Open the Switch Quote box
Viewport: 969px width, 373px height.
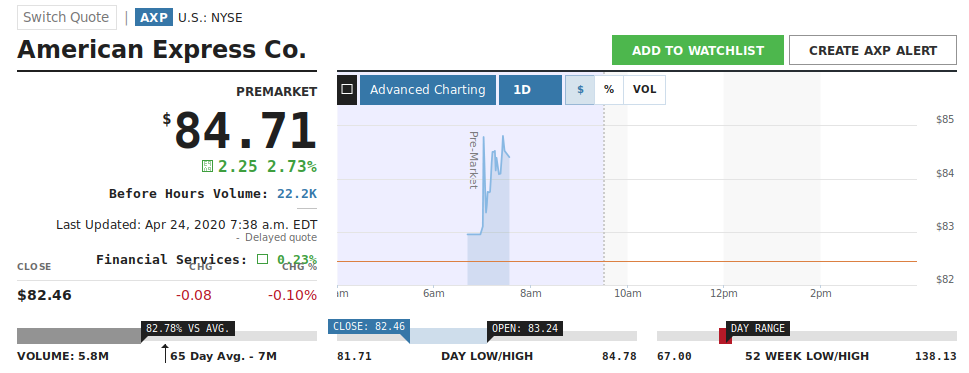click(67, 17)
